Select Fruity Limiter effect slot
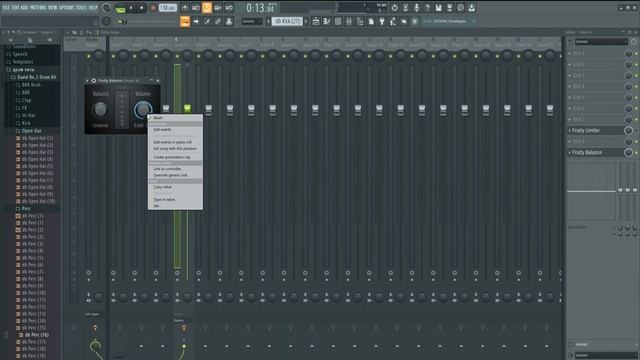640x360 pixels. point(596,131)
